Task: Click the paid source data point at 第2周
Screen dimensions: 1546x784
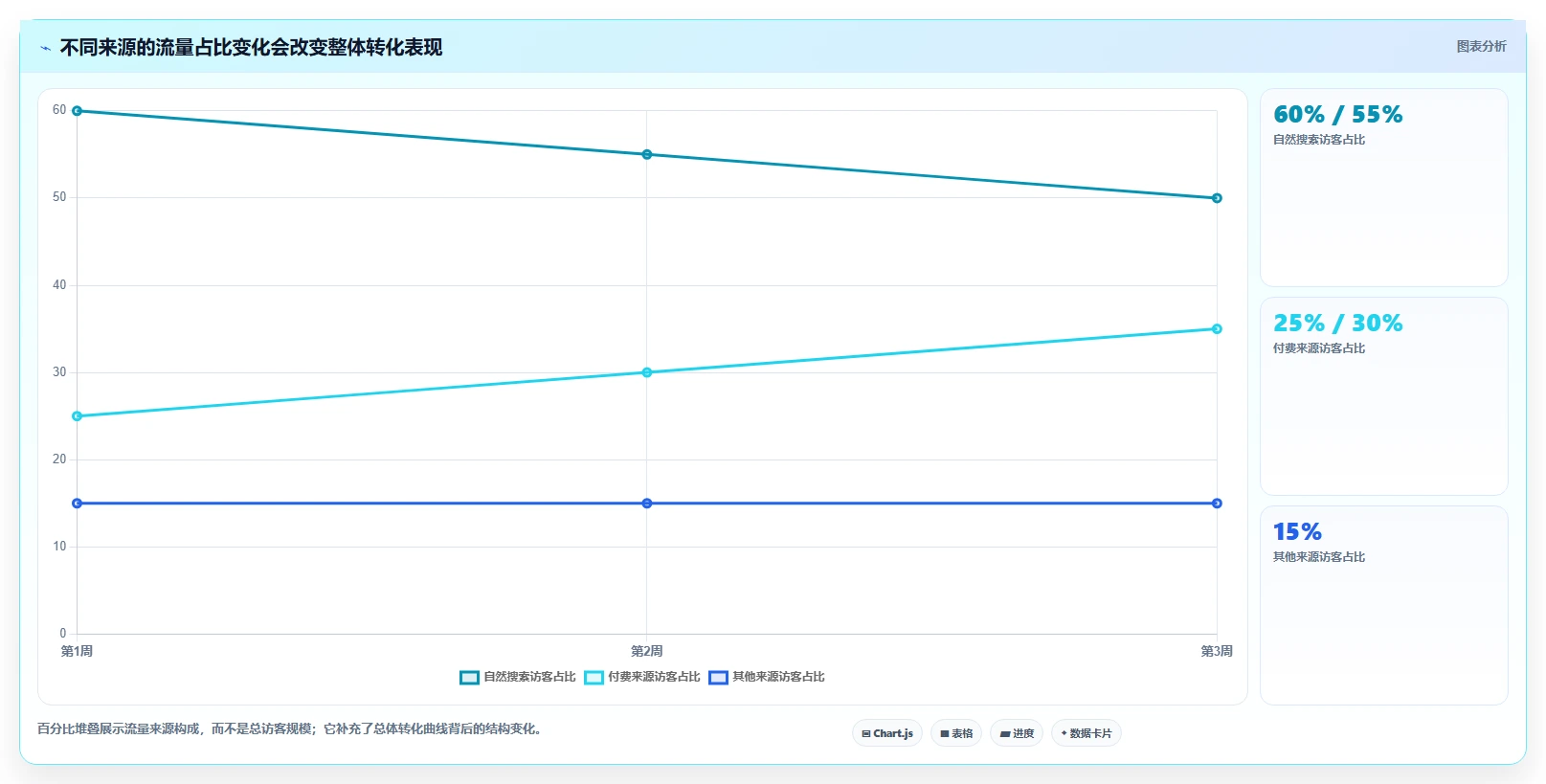Action: coord(647,372)
